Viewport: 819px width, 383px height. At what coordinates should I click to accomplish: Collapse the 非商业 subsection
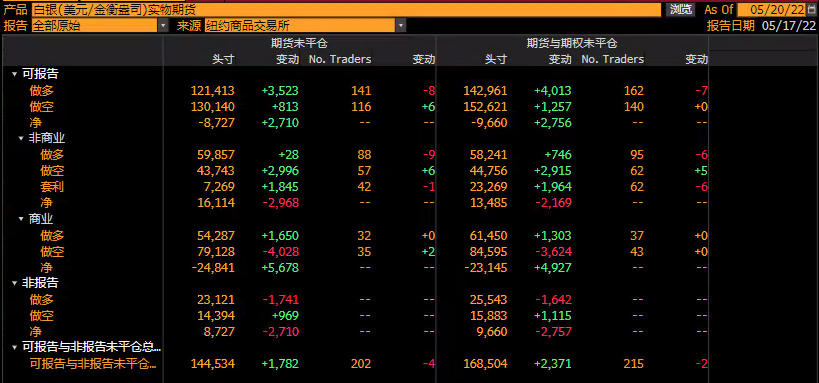pyautogui.click(x=21, y=138)
